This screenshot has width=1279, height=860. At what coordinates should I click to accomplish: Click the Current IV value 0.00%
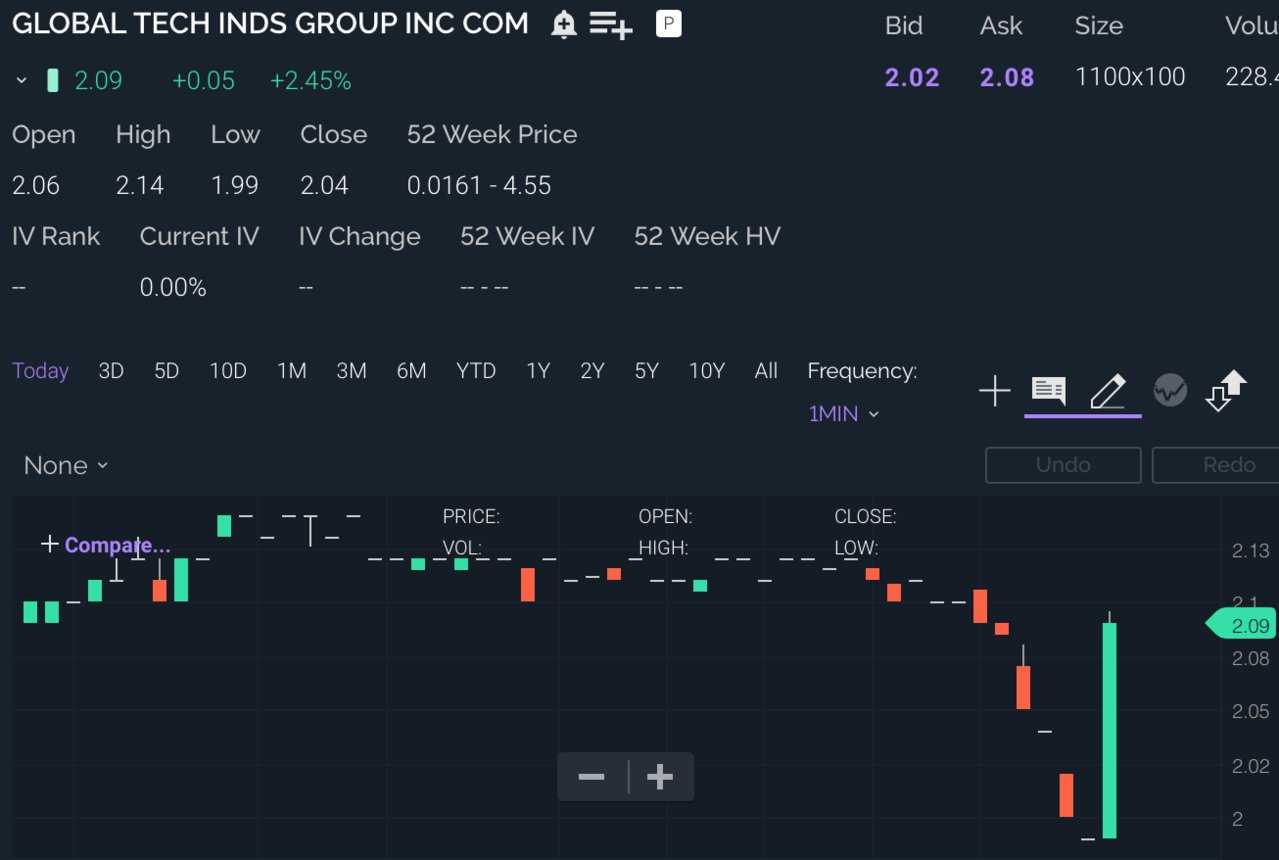pyautogui.click(x=173, y=288)
